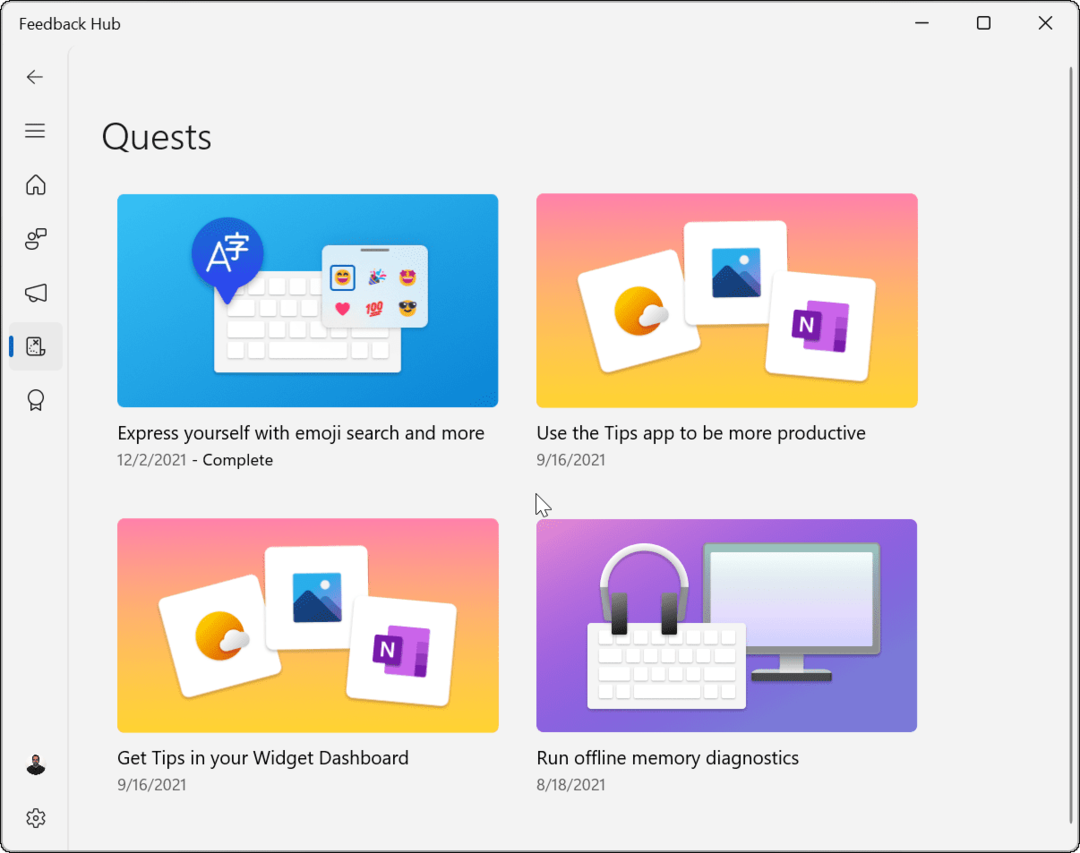This screenshot has width=1080, height=853.
Task: Click the back arrow icon
Action: coord(35,77)
